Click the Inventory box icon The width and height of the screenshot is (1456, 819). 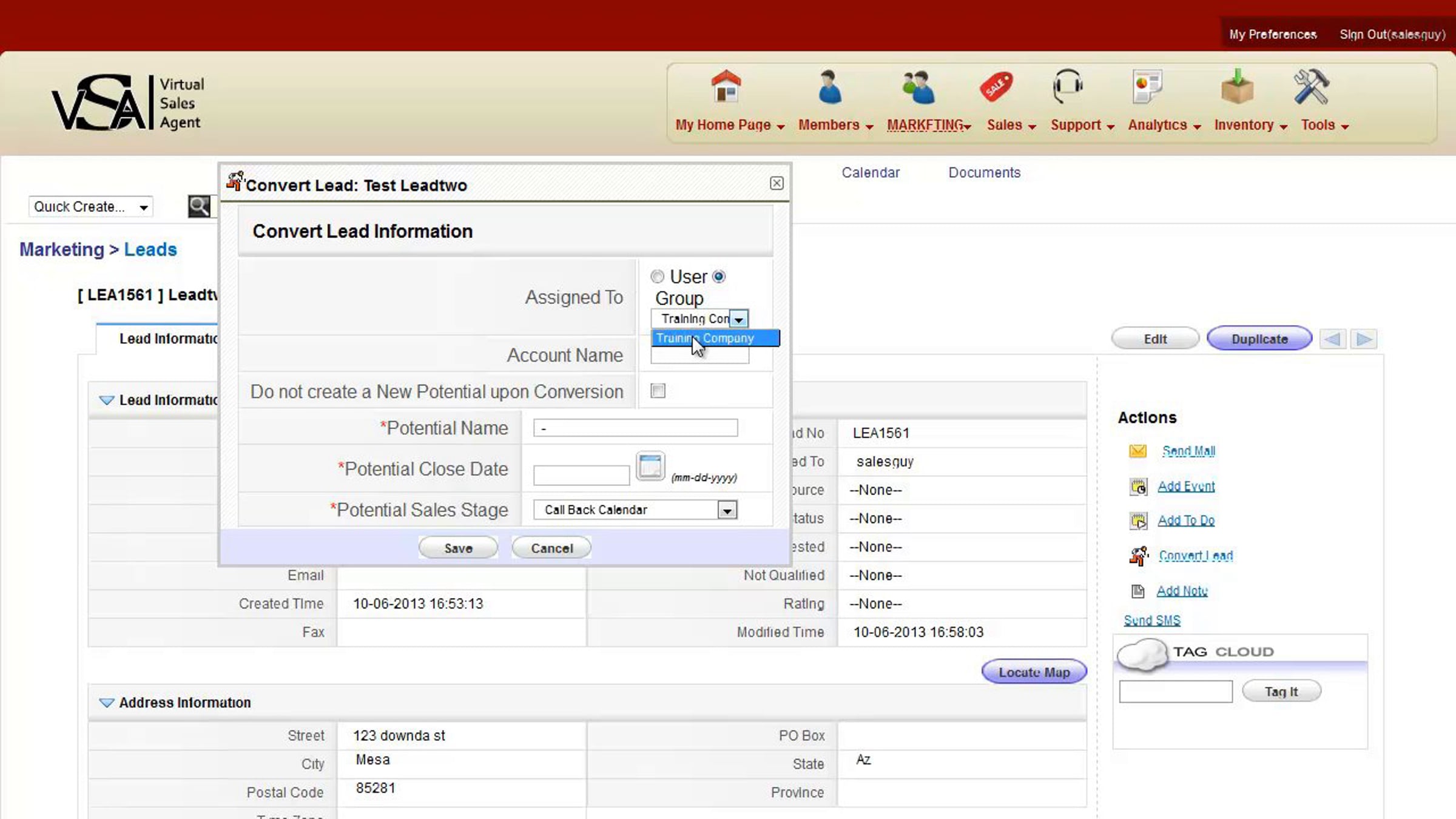[1237, 87]
